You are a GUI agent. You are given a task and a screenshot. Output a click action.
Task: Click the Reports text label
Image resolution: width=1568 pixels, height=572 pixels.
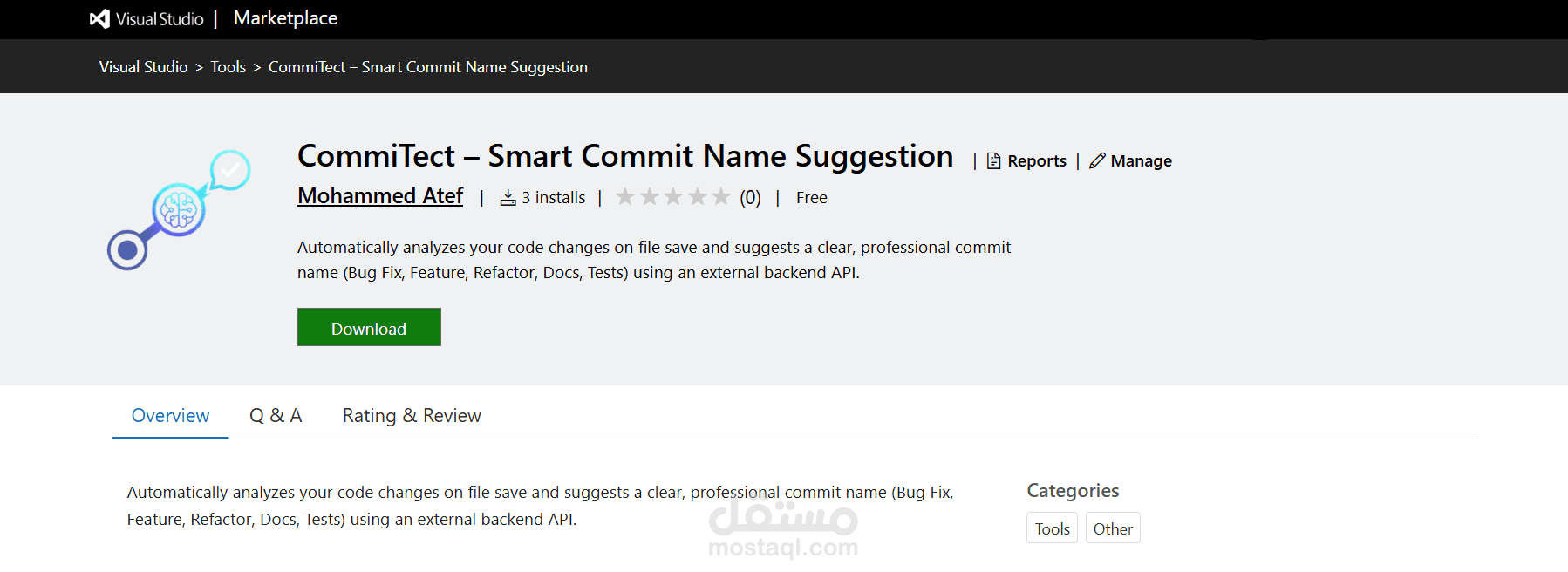pyautogui.click(x=1037, y=161)
